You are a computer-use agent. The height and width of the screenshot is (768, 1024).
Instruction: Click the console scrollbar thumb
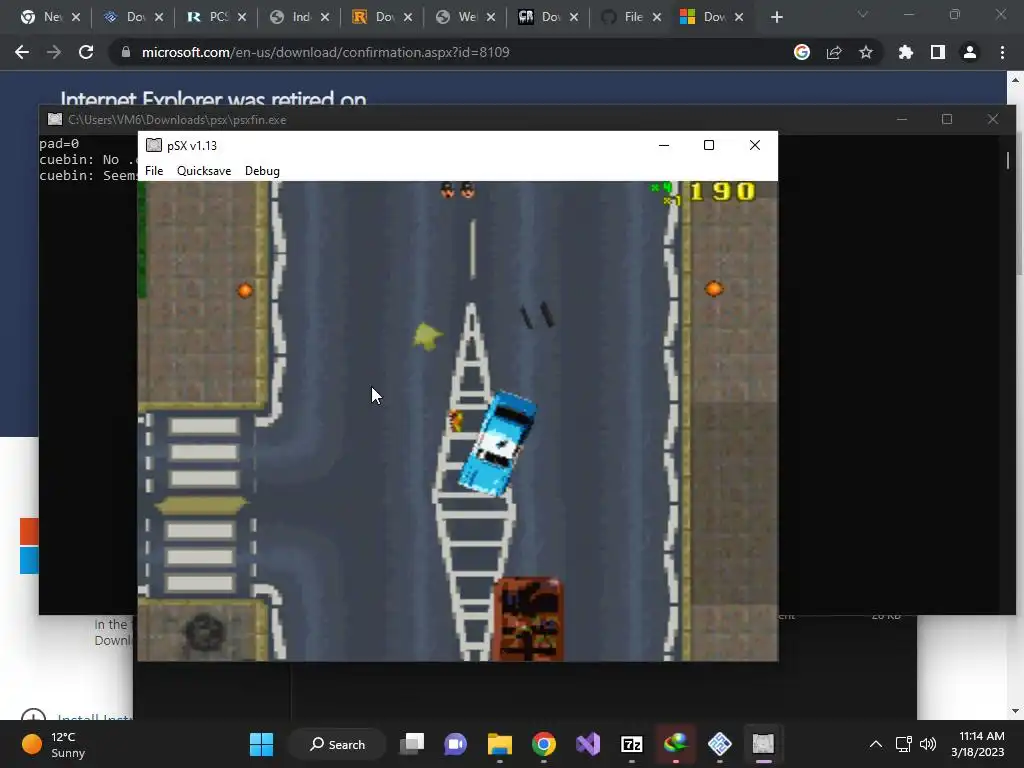click(x=1008, y=160)
